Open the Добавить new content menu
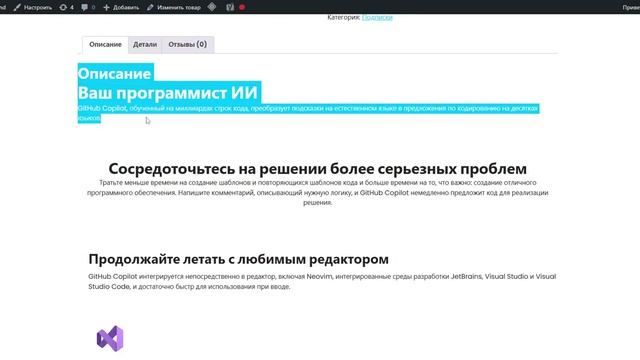The image size is (640, 360). point(121,7)
